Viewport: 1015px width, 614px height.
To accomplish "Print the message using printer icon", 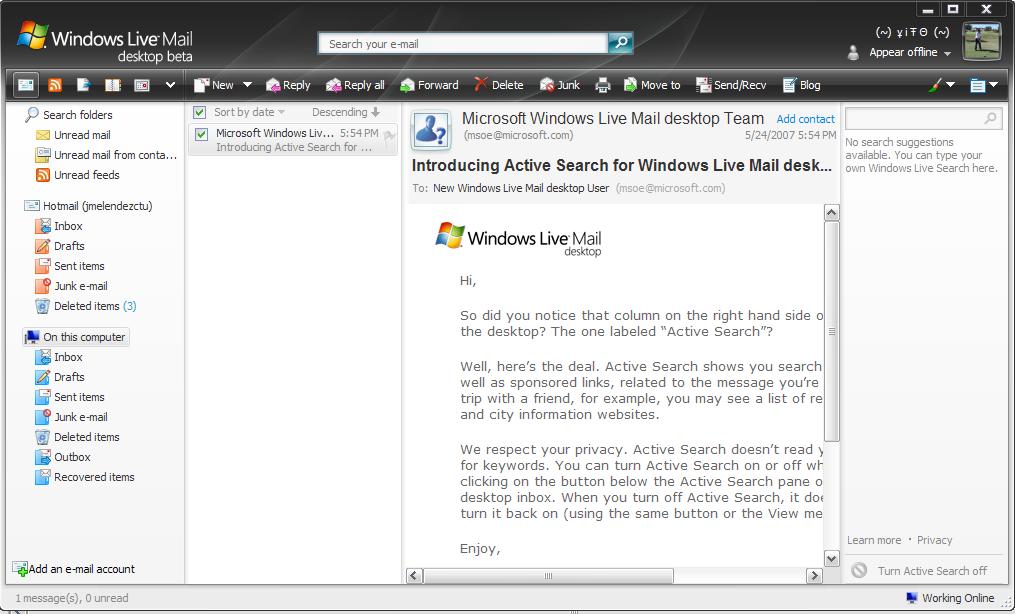I will pos(603,85).
